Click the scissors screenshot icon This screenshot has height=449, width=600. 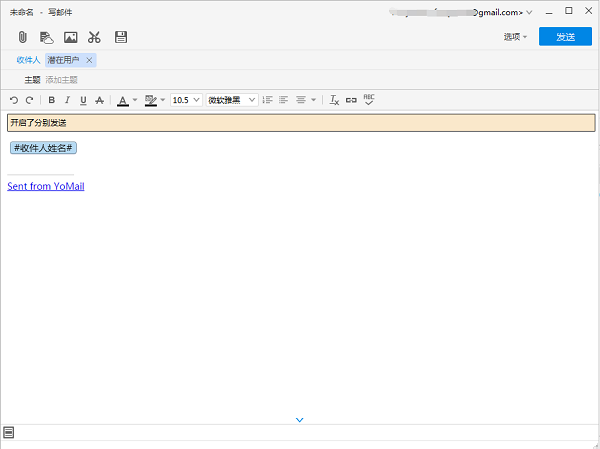point(95,37)
